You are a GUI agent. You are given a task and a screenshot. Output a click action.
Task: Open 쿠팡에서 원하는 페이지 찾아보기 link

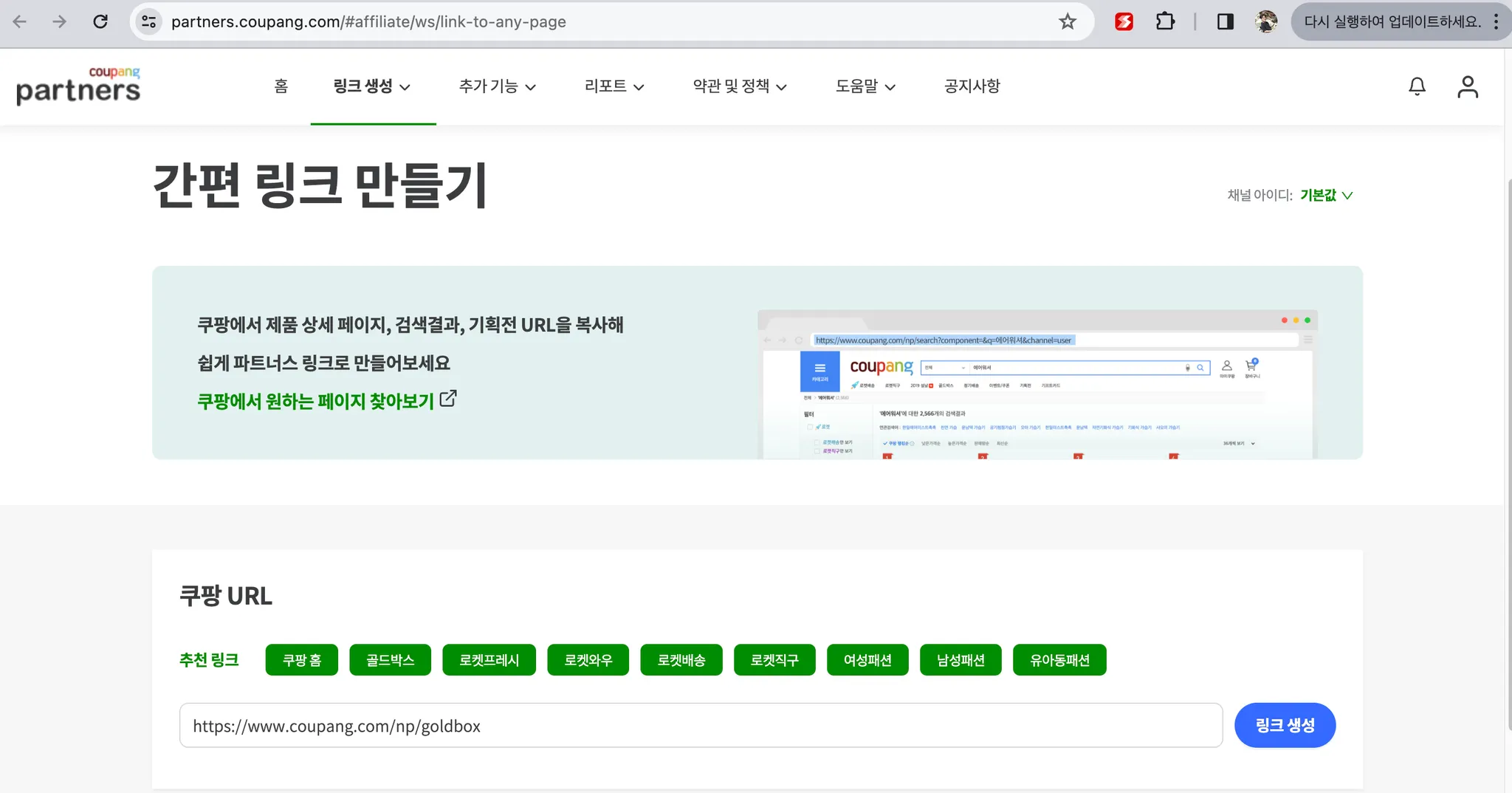pos(316,401)
